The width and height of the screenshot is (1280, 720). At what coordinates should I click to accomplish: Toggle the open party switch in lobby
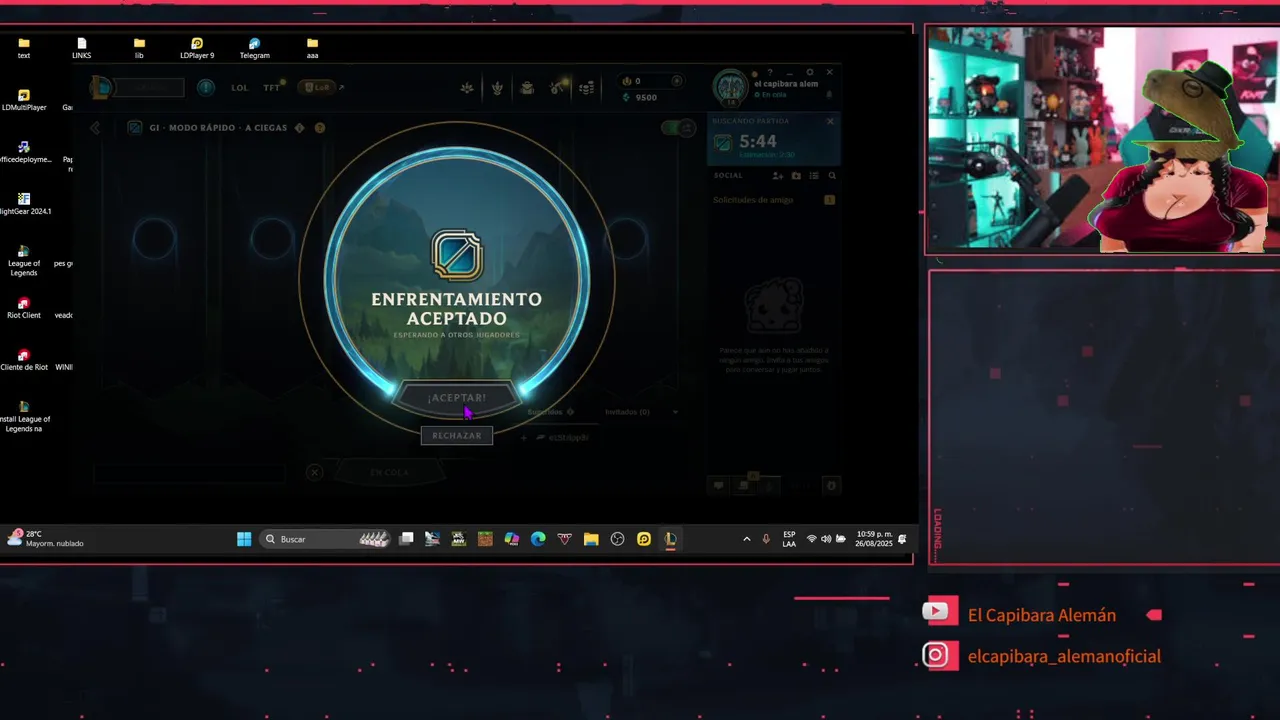point(678,128)
